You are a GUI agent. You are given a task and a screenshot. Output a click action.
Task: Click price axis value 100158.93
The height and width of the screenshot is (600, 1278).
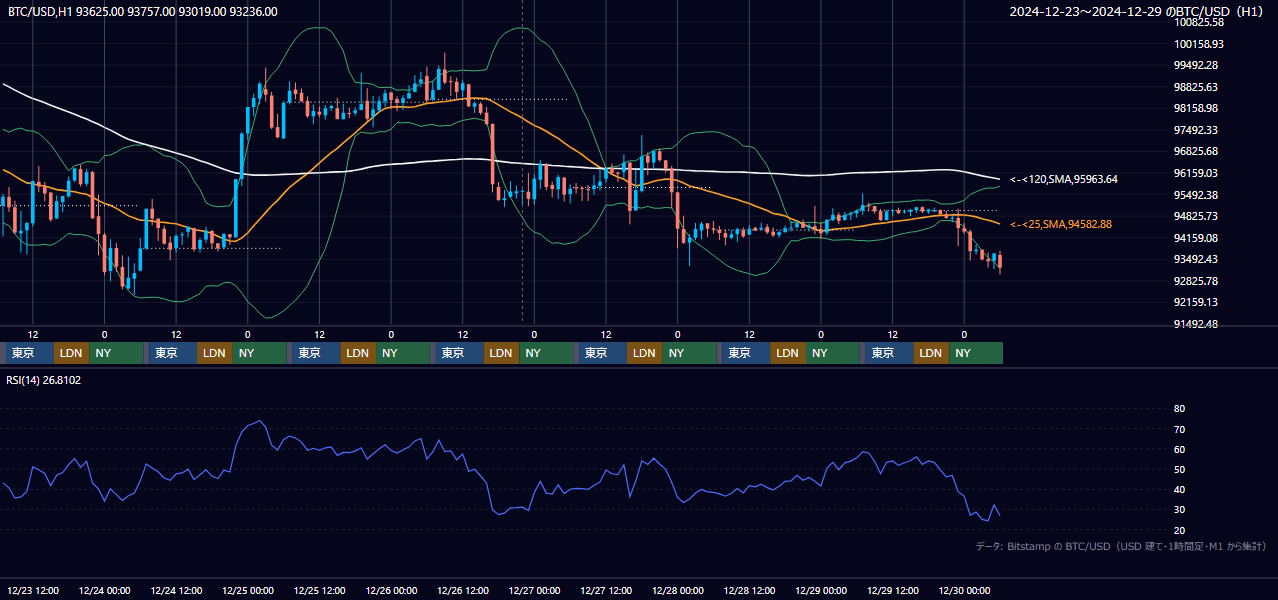pos(1199,44)
